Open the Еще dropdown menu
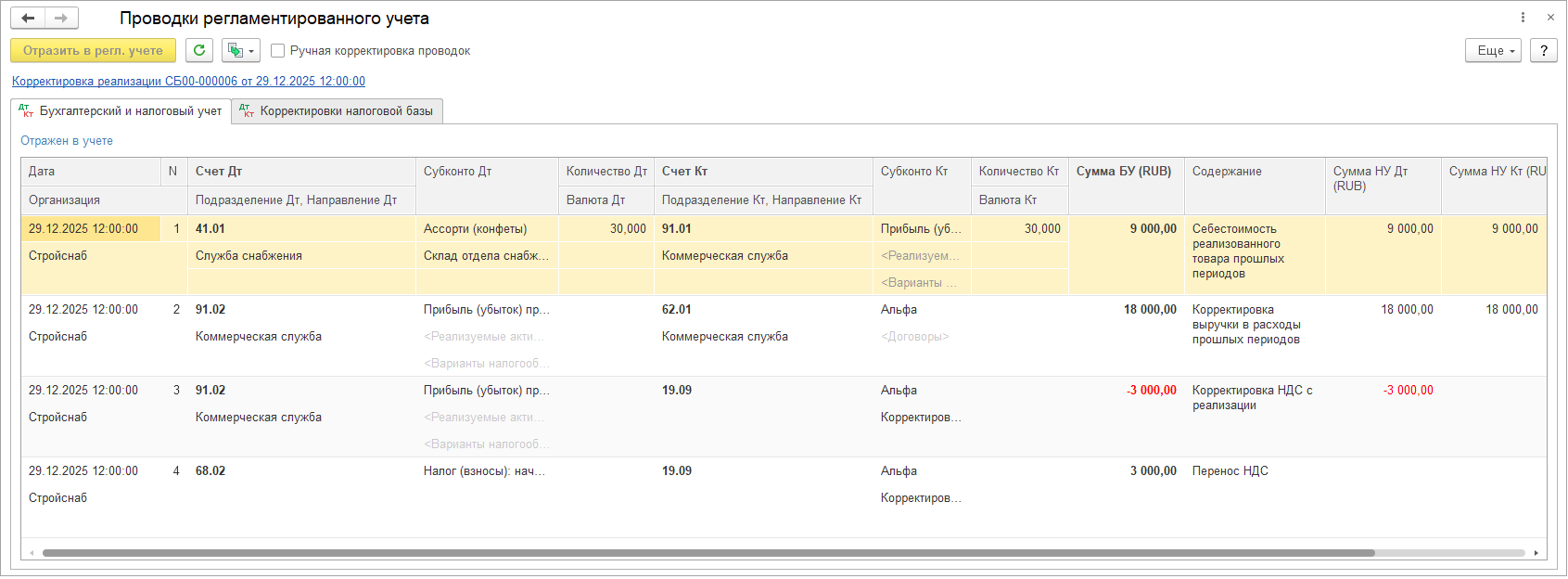Screen dimensions: 1568x579 1494,50
